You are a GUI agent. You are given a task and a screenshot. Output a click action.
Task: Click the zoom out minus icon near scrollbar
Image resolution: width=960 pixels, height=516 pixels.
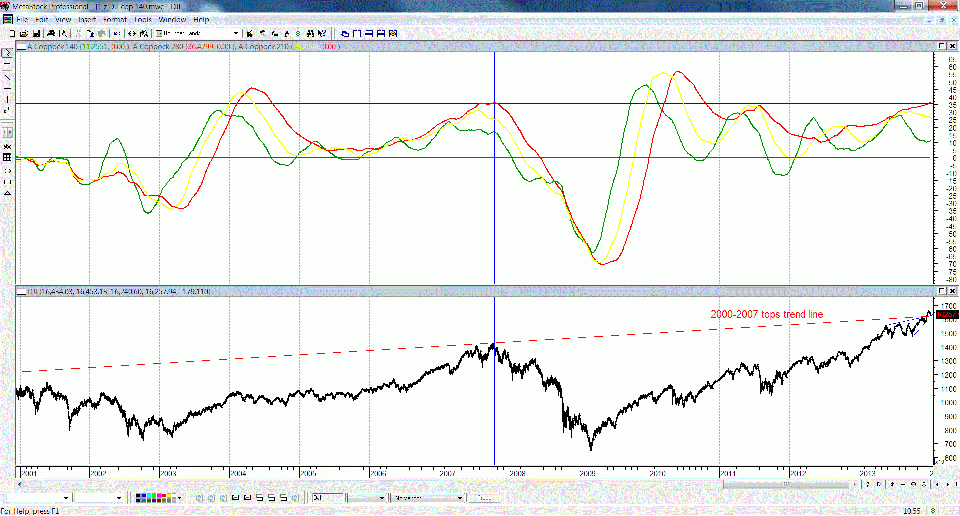click(x=903, y=484)
